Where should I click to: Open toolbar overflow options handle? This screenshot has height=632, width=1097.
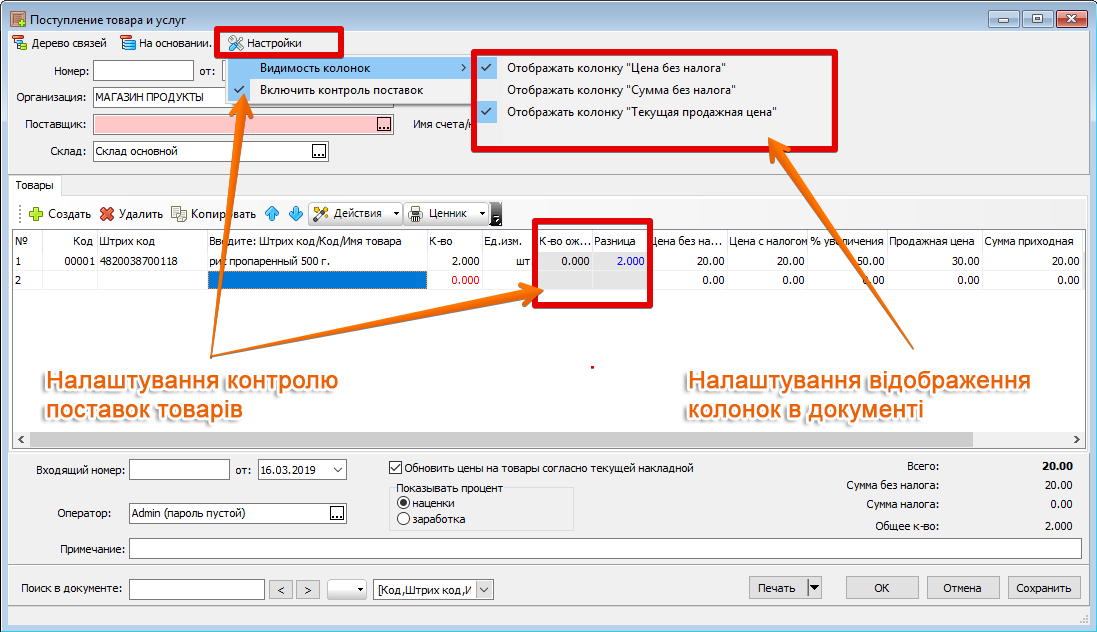(496, 213)
